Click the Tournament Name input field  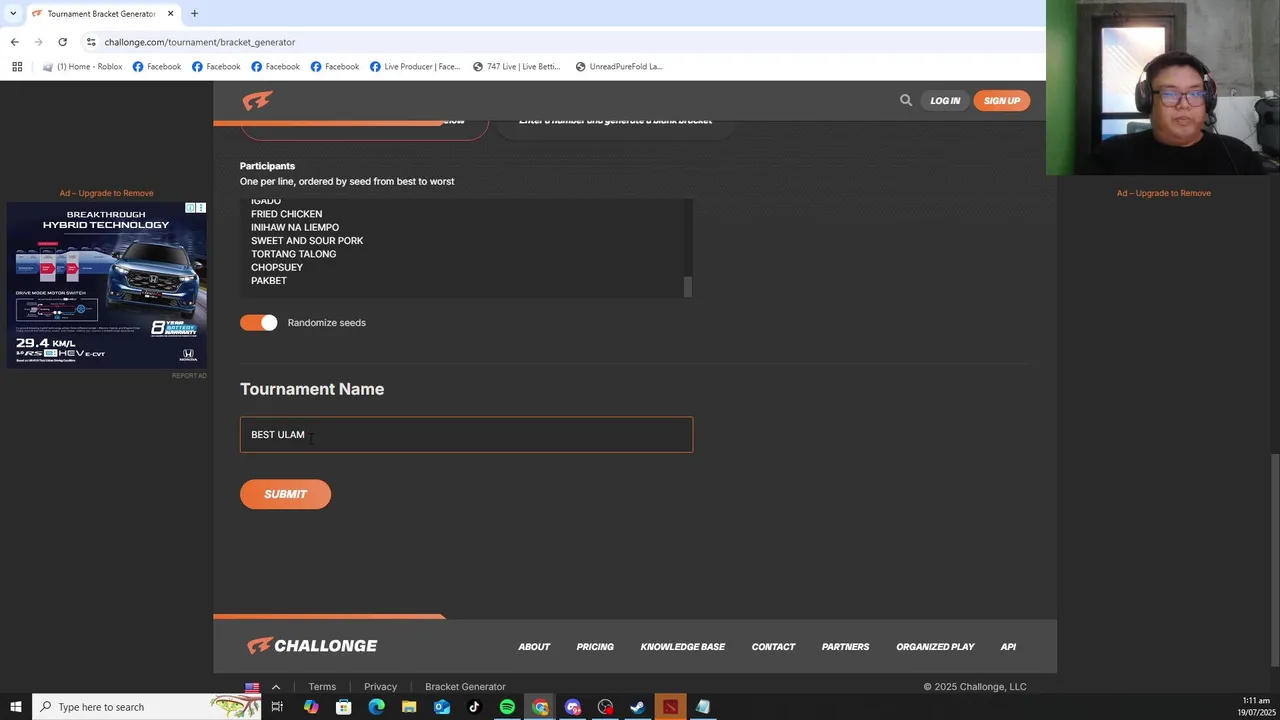click(x=466, y=434)
